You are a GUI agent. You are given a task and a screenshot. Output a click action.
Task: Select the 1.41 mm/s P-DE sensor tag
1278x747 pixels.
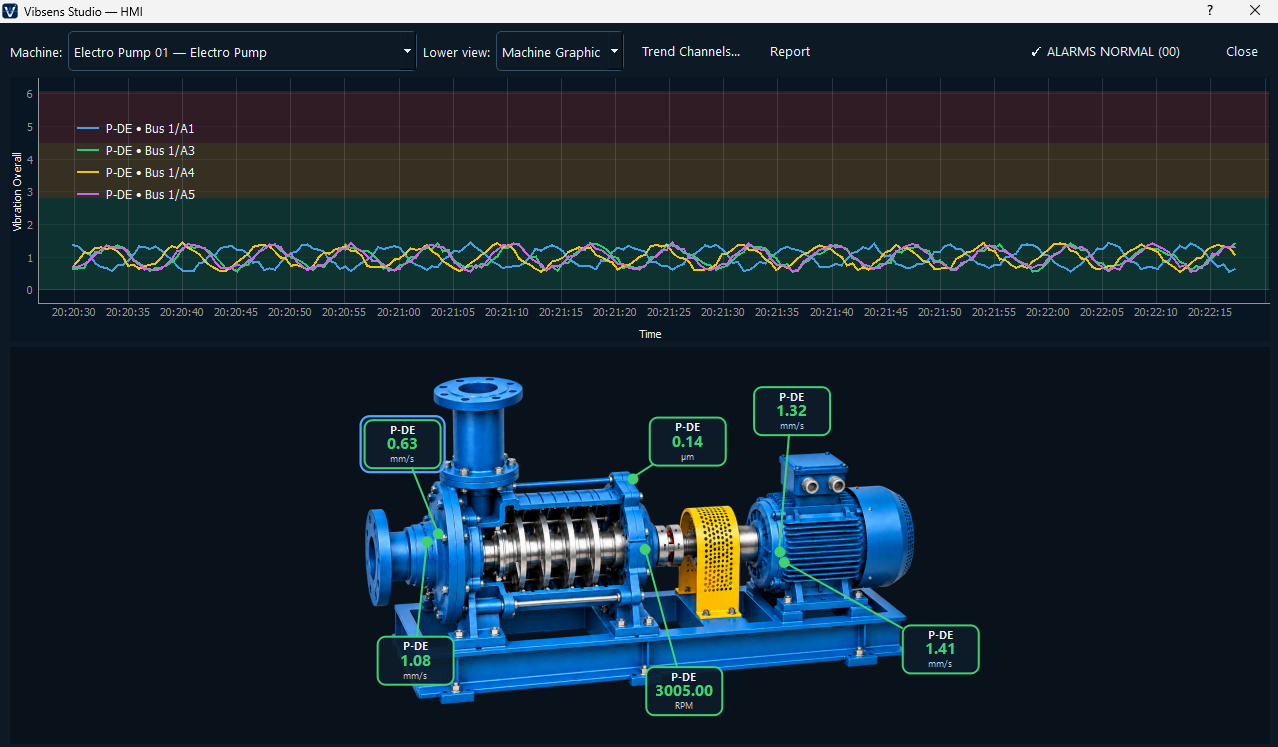pos(940,649)
